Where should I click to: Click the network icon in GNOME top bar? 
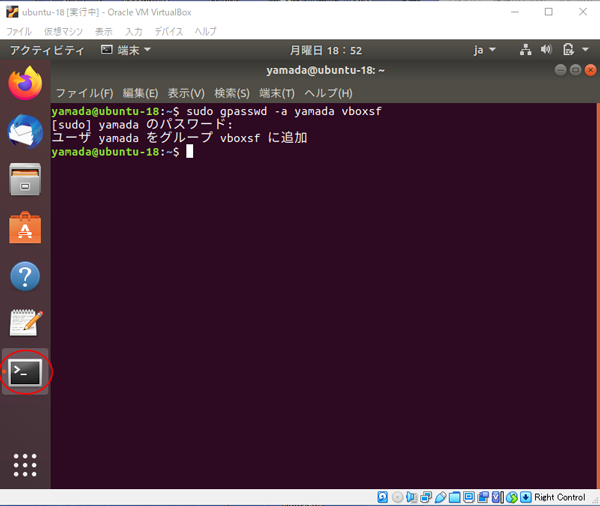coord(525,50)
